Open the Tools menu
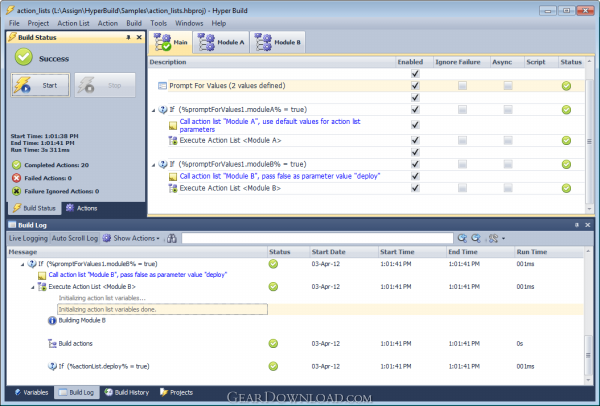The width and height of the screenshot is (600, 406). click(158, 23)
